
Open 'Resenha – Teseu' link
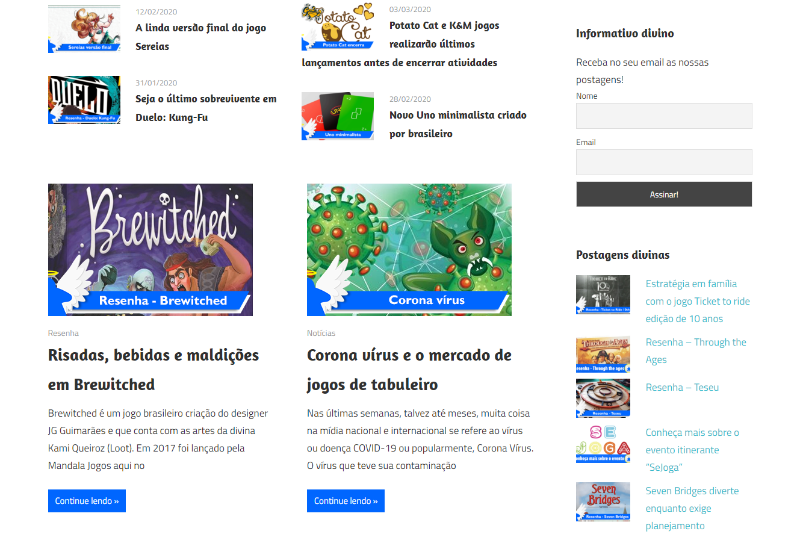(x=682, y=387)
